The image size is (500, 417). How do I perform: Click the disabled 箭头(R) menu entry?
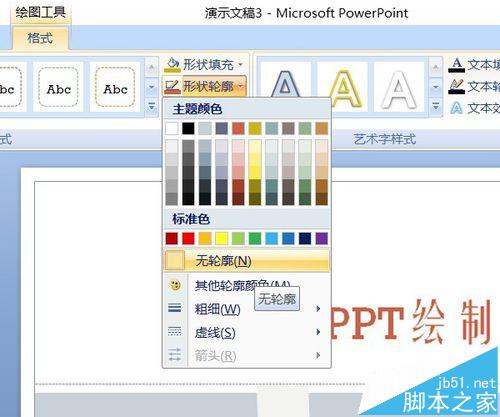pyautogui.click(x=247, y=356)
